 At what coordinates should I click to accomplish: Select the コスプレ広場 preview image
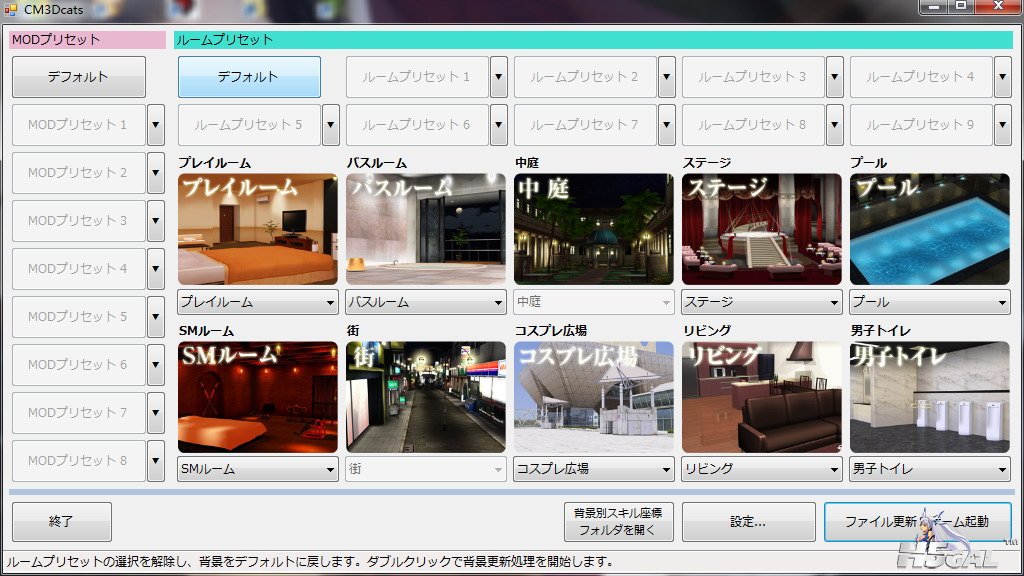pyautogui.click(x=594, y=397)
